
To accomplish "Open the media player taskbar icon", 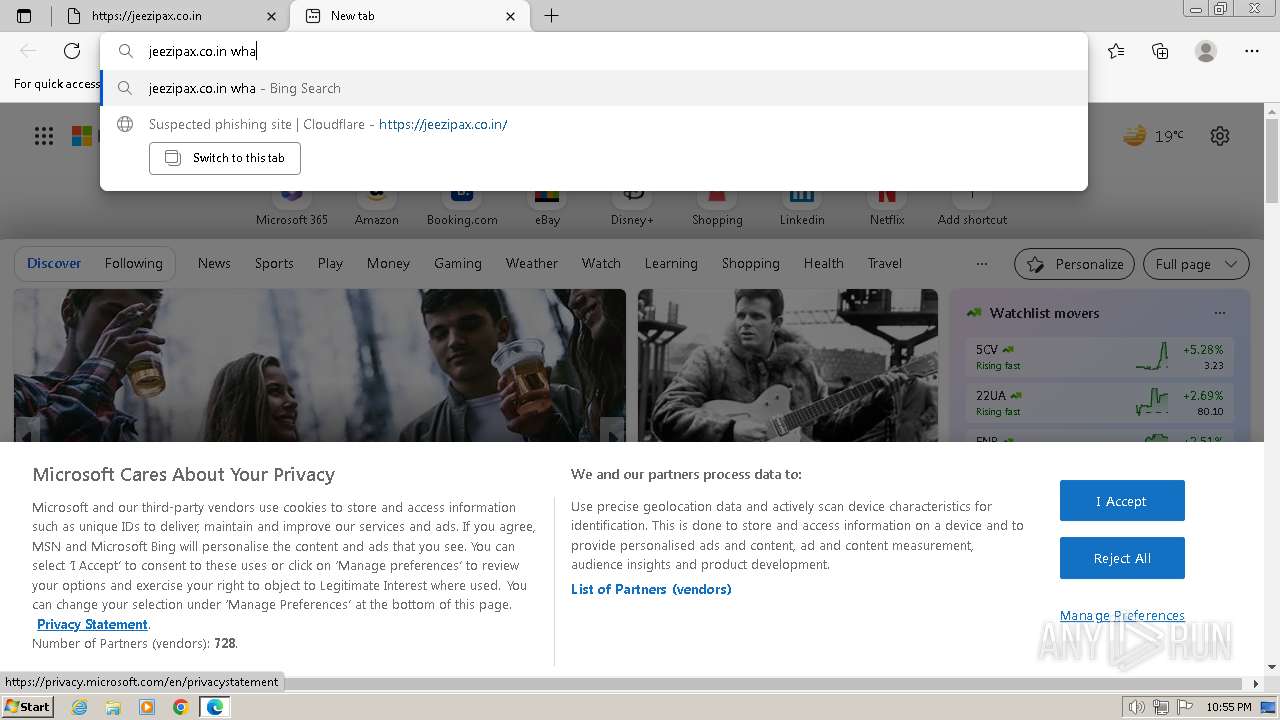I will pos(147,707).
